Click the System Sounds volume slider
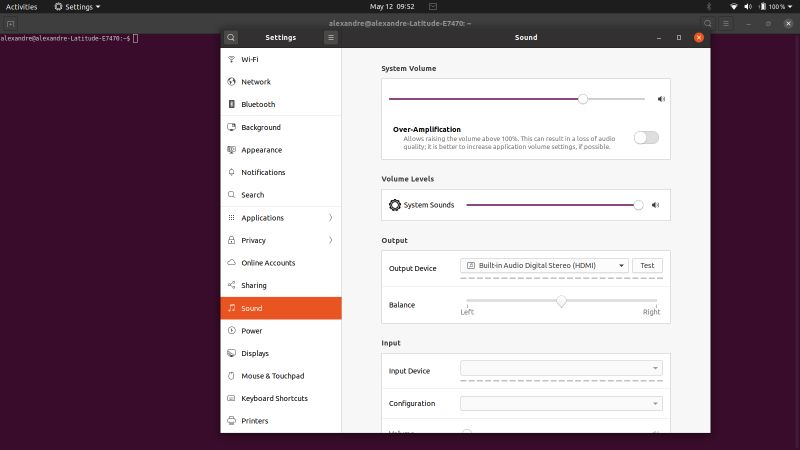 click(554, 205)
